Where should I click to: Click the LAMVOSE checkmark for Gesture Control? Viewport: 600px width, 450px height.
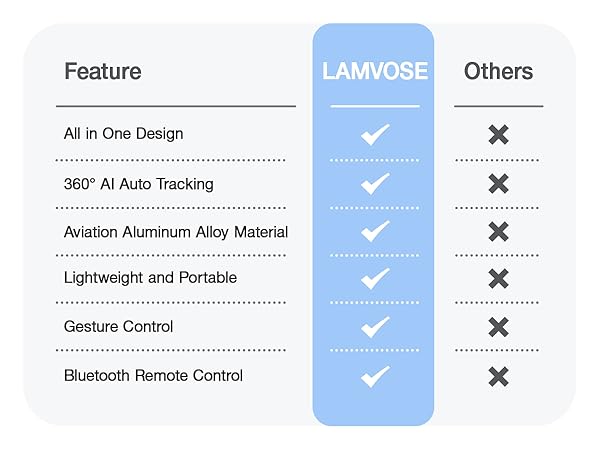point(374,327)
